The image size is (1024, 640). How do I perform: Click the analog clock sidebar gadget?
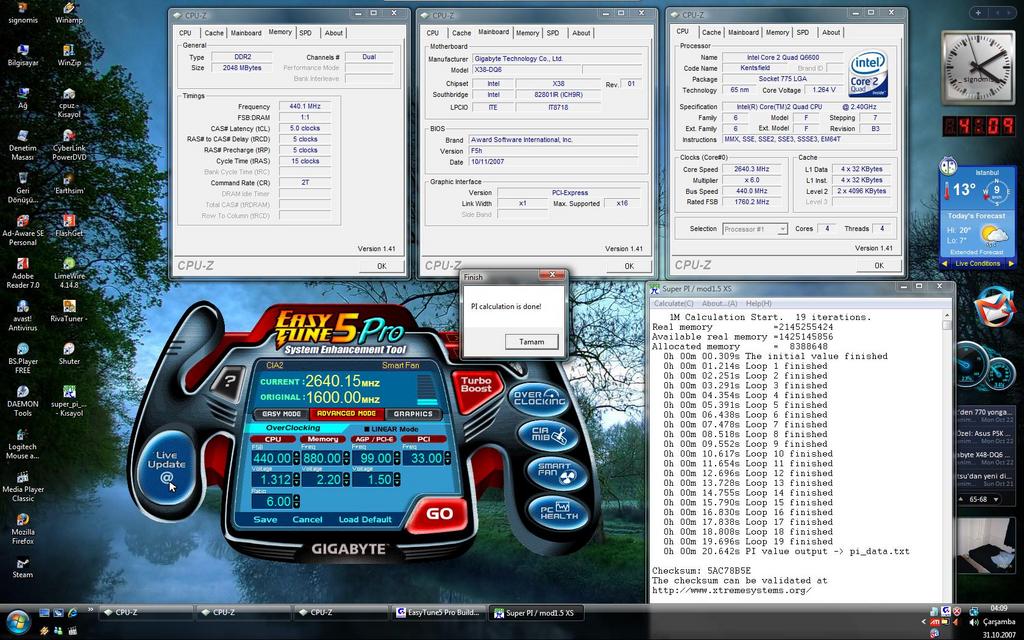pyautogui.click(x=978, y=67)
